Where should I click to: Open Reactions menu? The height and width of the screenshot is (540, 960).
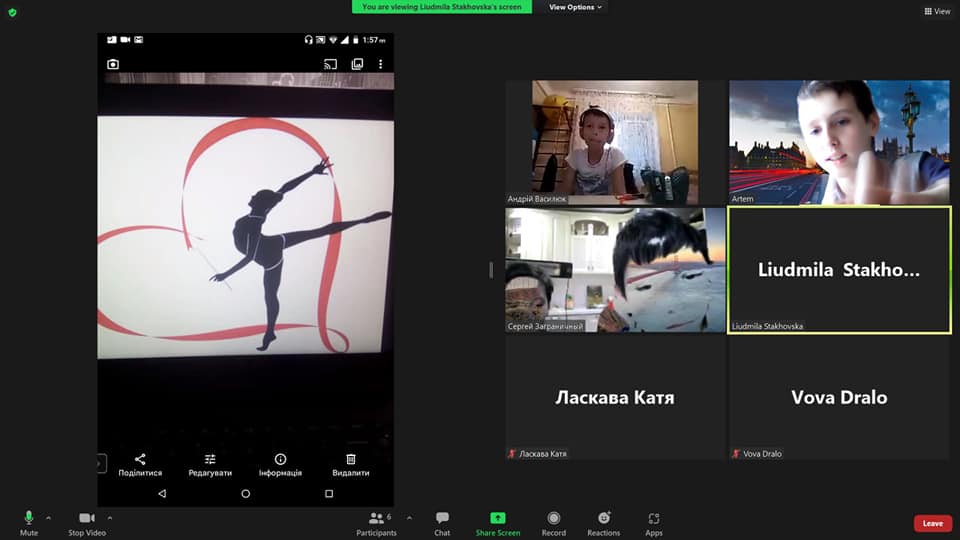(604, 523)
